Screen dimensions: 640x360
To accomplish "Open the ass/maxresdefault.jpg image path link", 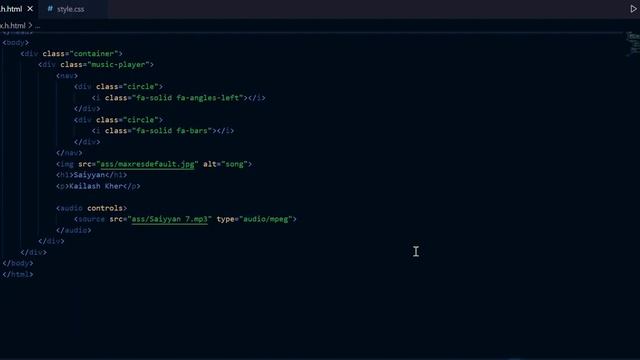I will pyautogui.click(x=147, y=164).
